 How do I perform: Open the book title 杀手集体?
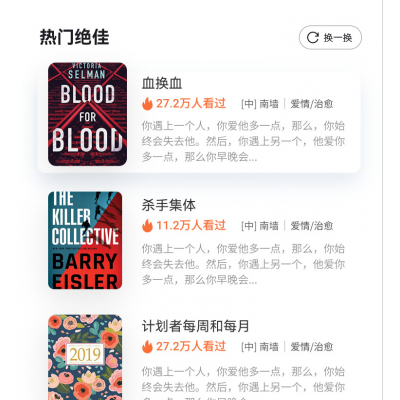tap(169, 205)
